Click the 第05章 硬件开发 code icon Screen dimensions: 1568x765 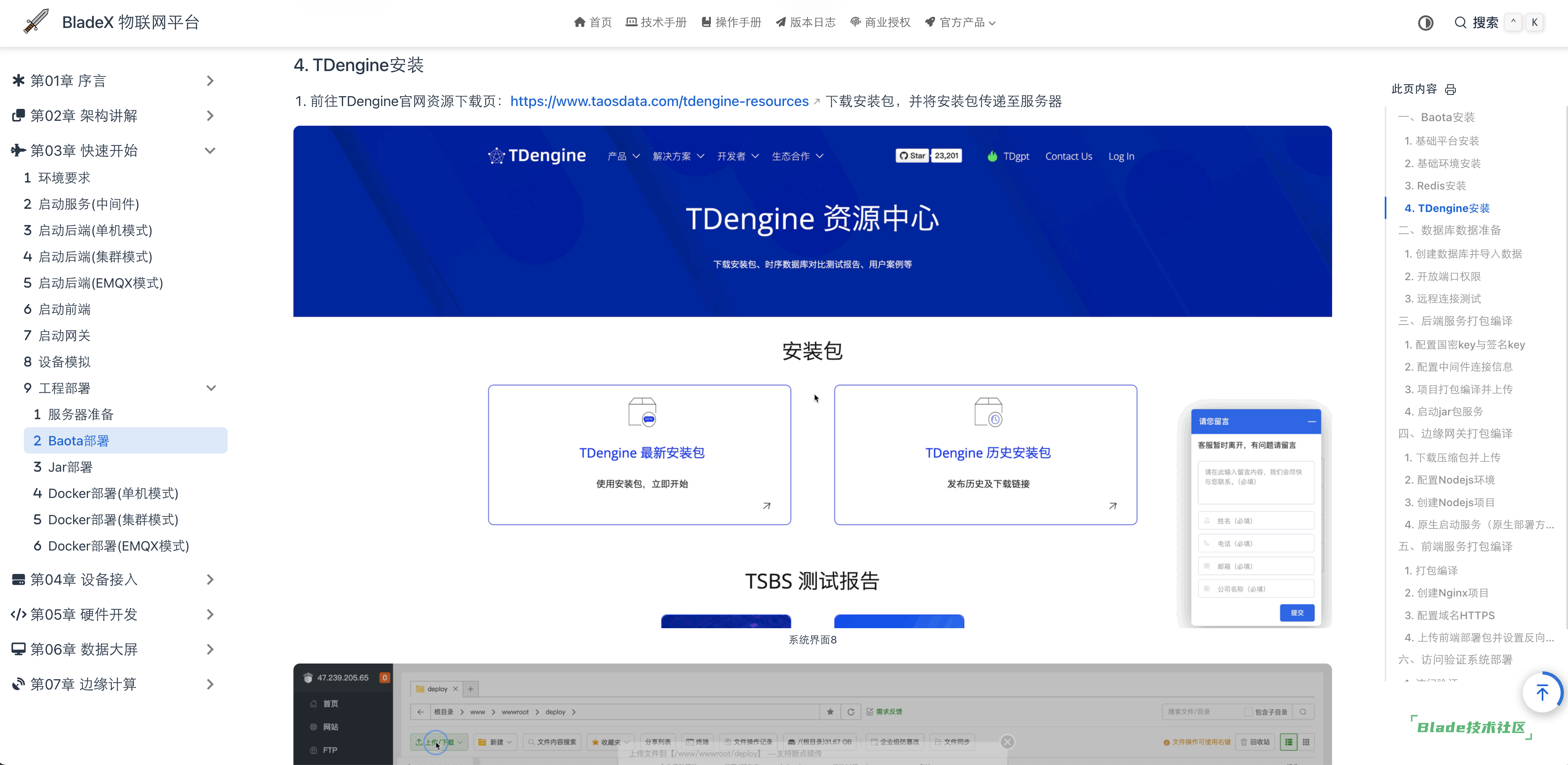click(18, 615)
